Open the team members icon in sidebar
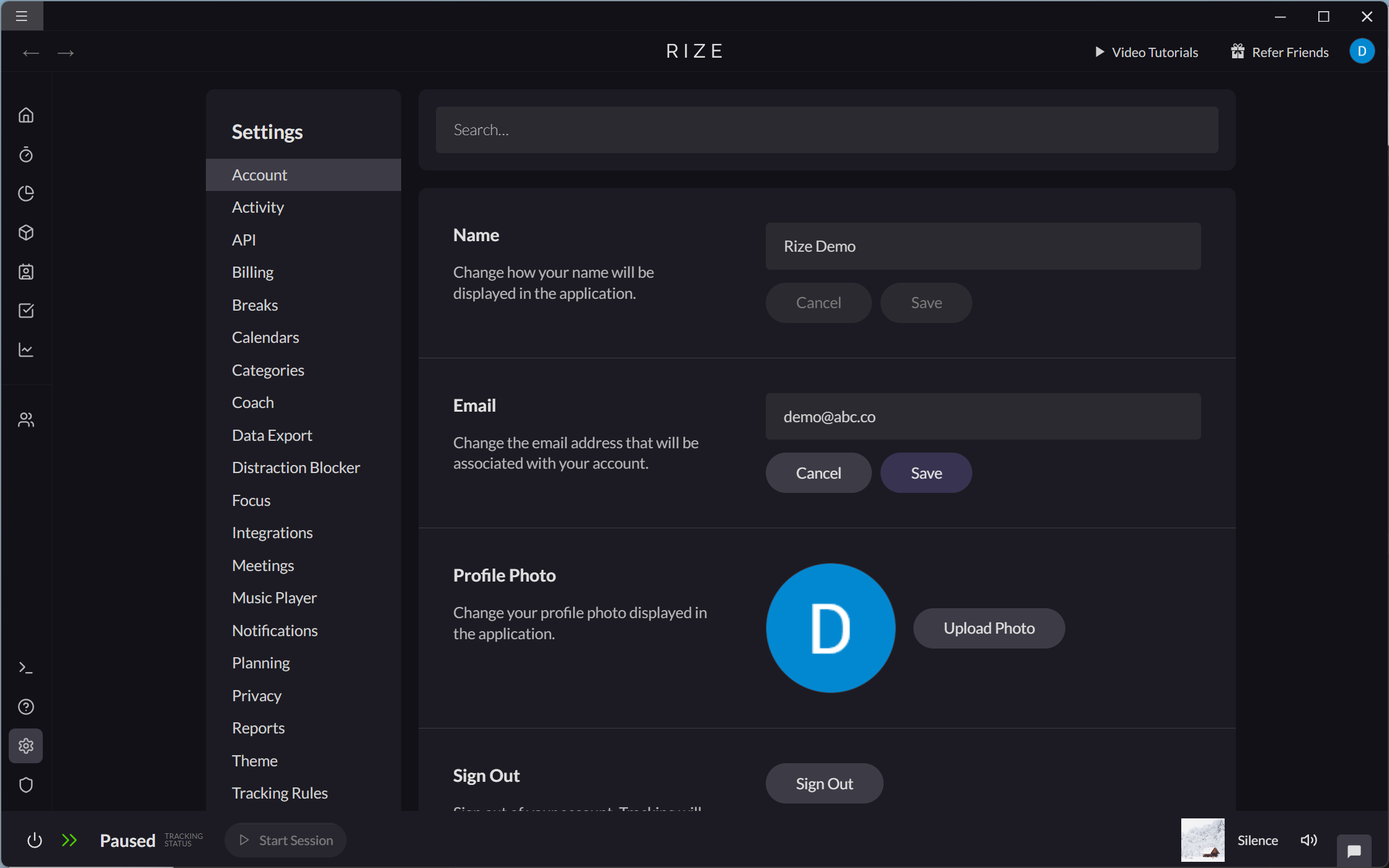The height and width of the screenshot is (868, 1389). pyautogui.click(x=26, y=419)
